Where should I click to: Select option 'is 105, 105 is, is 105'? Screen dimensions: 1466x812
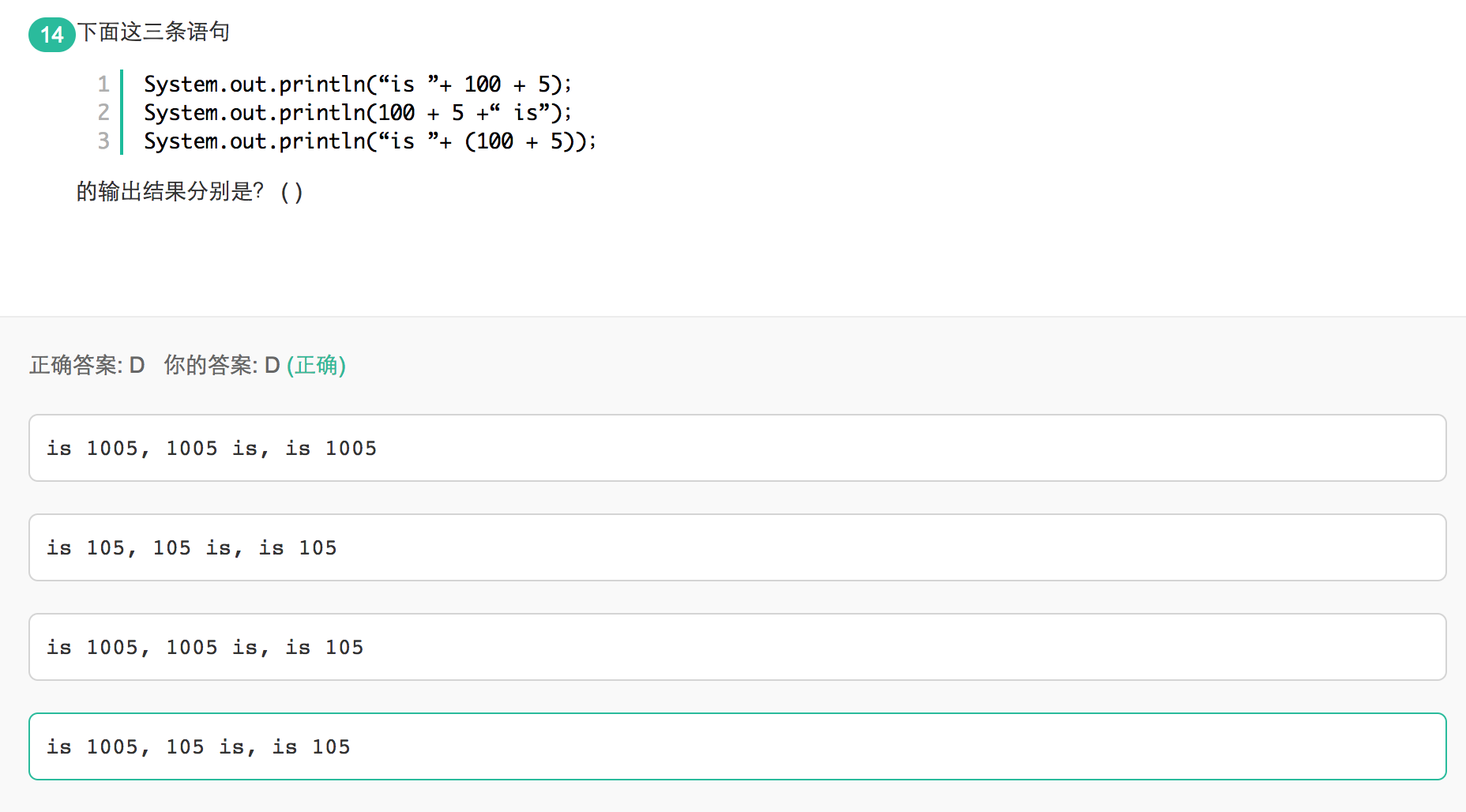tap(737, 547)
